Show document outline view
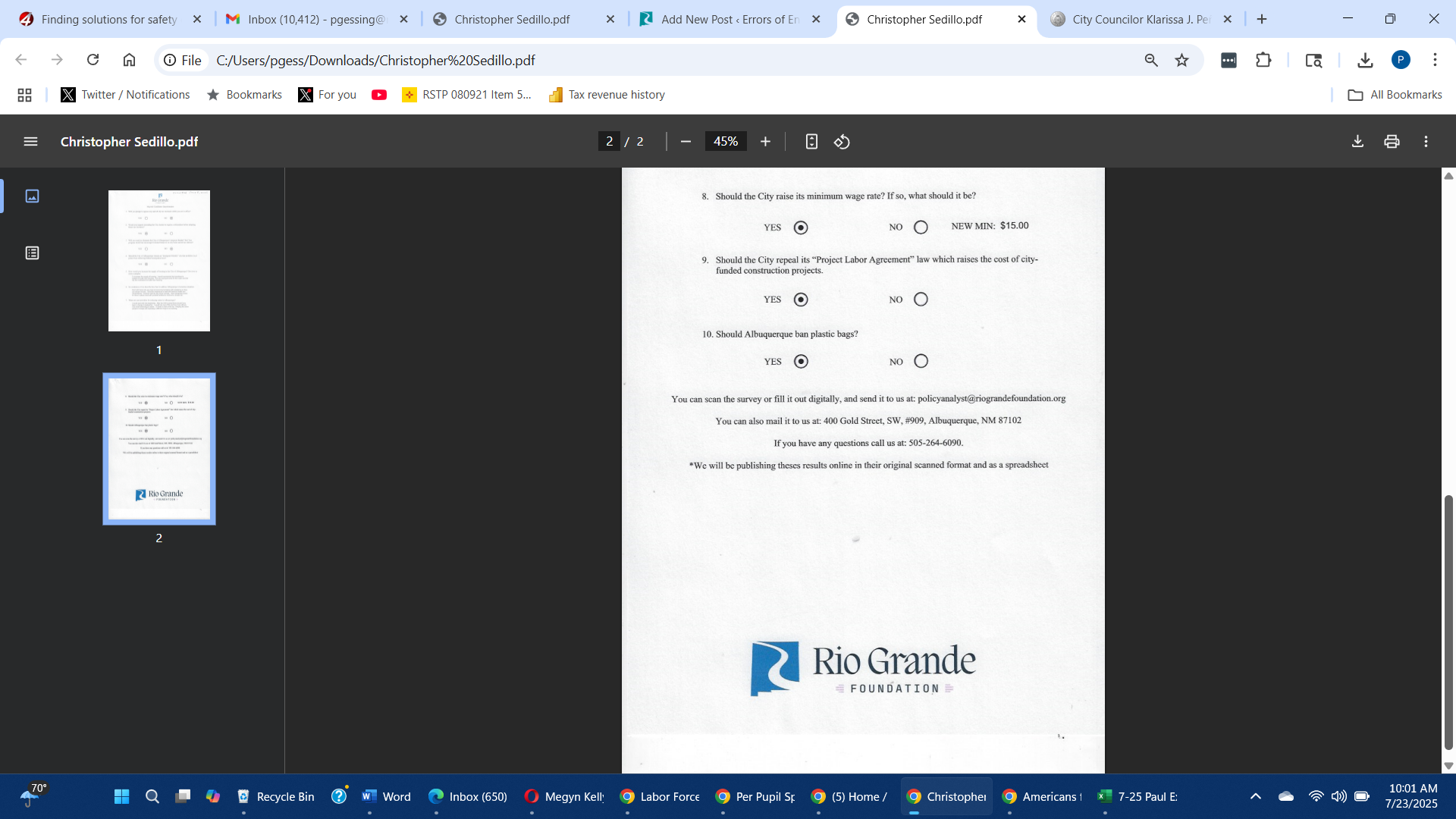Viewport: 1456px width, 819px height. click(32, 253)
